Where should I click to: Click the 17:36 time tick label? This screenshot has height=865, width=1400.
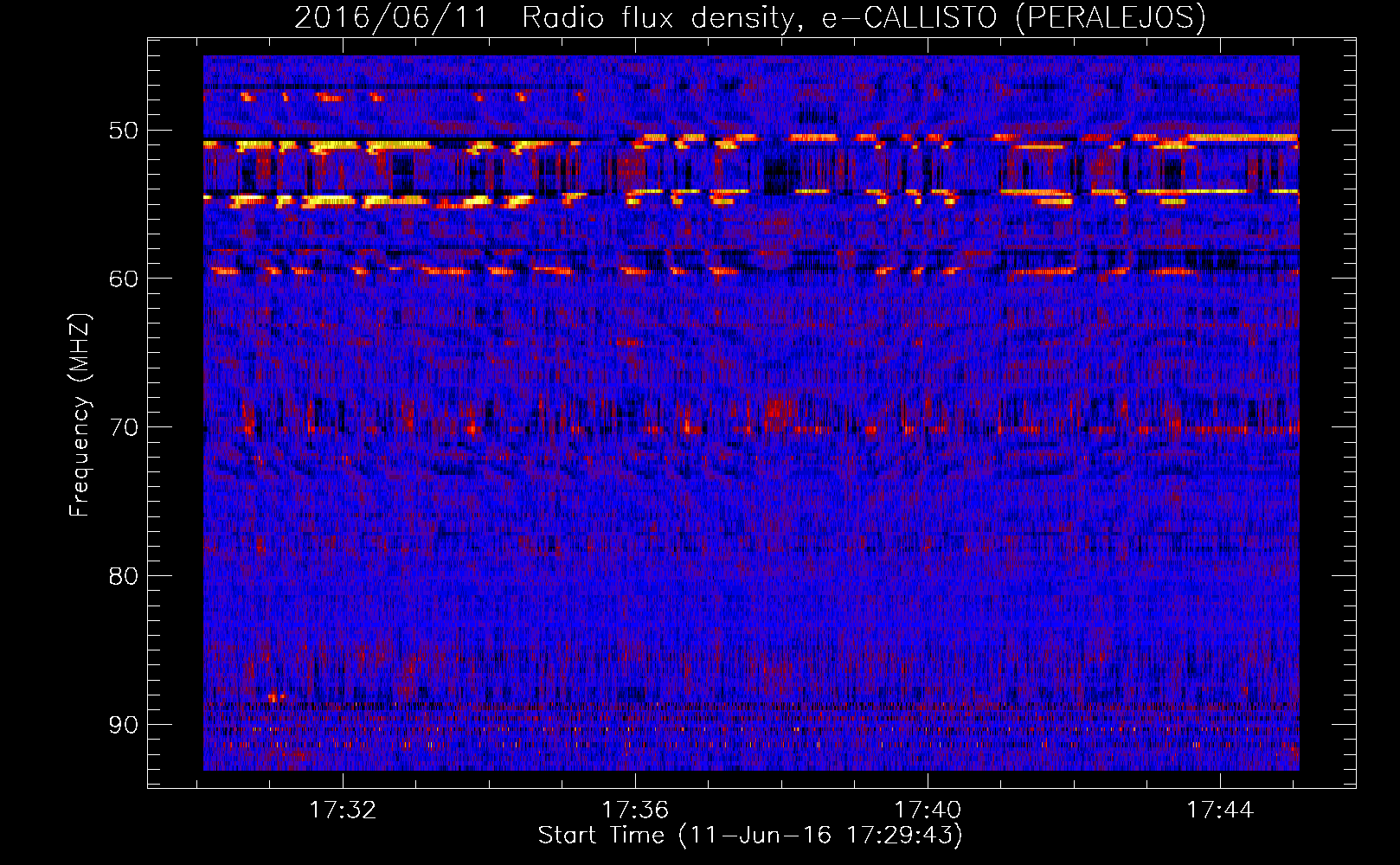point(635,811)
